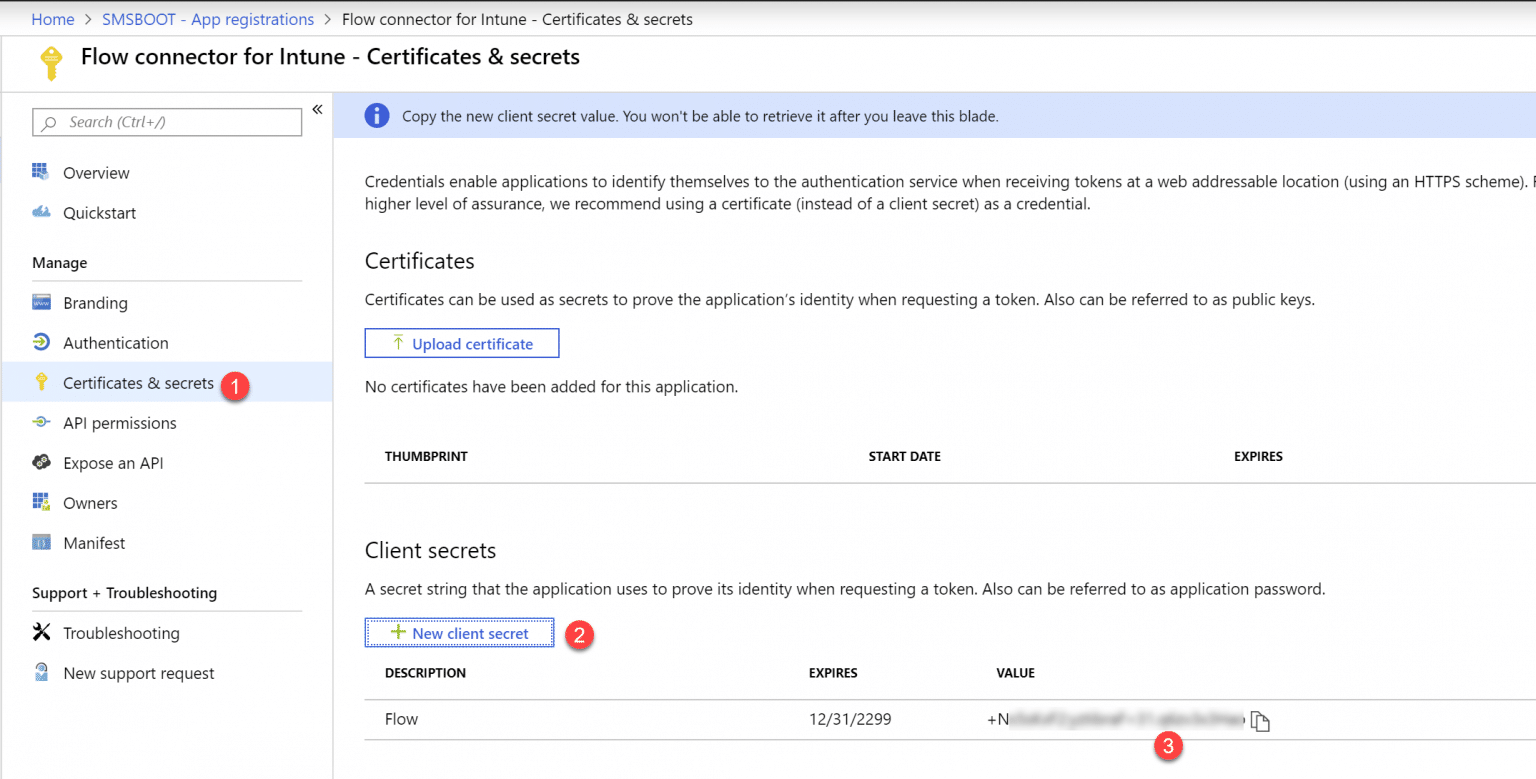Click the Manifest icon
Image resolution: width=1536 pixels, height=779 pixels.
pyautogui.click(x=41, y=542)
